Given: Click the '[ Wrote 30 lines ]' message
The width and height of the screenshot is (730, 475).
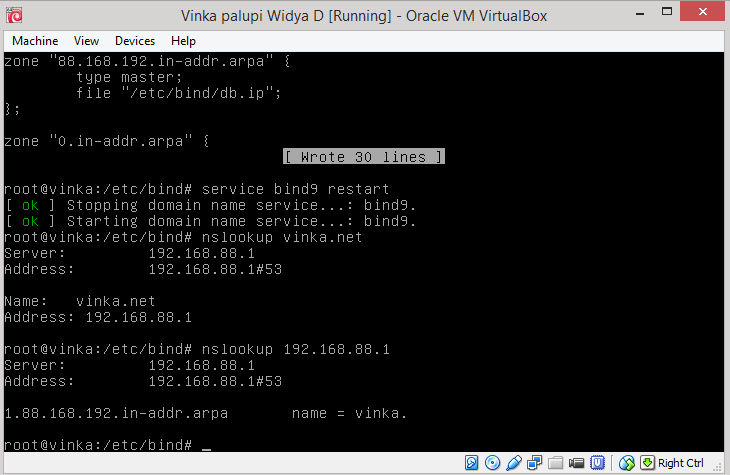Looking at the screenshot, I should [364, 157].
